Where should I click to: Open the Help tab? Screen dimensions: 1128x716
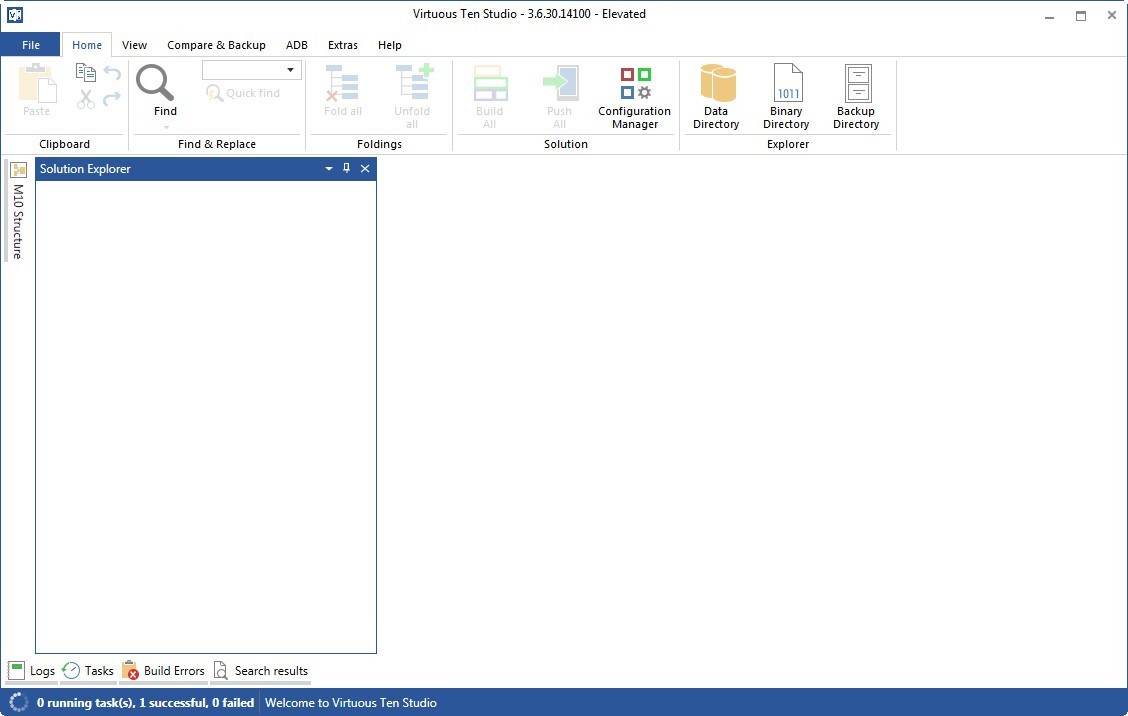390,45
